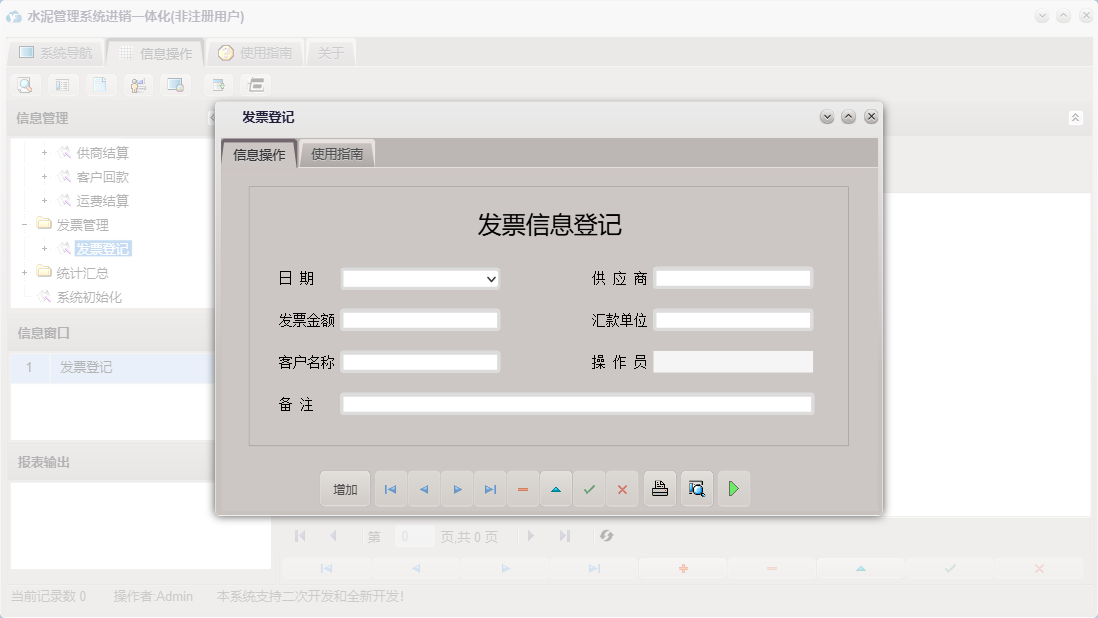Click the next-record arrow in the dialog toolbar
The image size is (1098, 618).
[x=456, y=489]
